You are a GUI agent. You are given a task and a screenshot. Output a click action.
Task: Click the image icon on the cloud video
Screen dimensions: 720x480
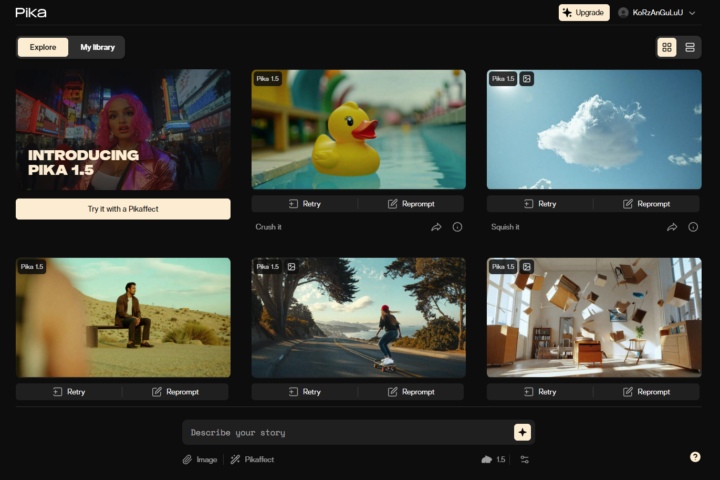527,79
